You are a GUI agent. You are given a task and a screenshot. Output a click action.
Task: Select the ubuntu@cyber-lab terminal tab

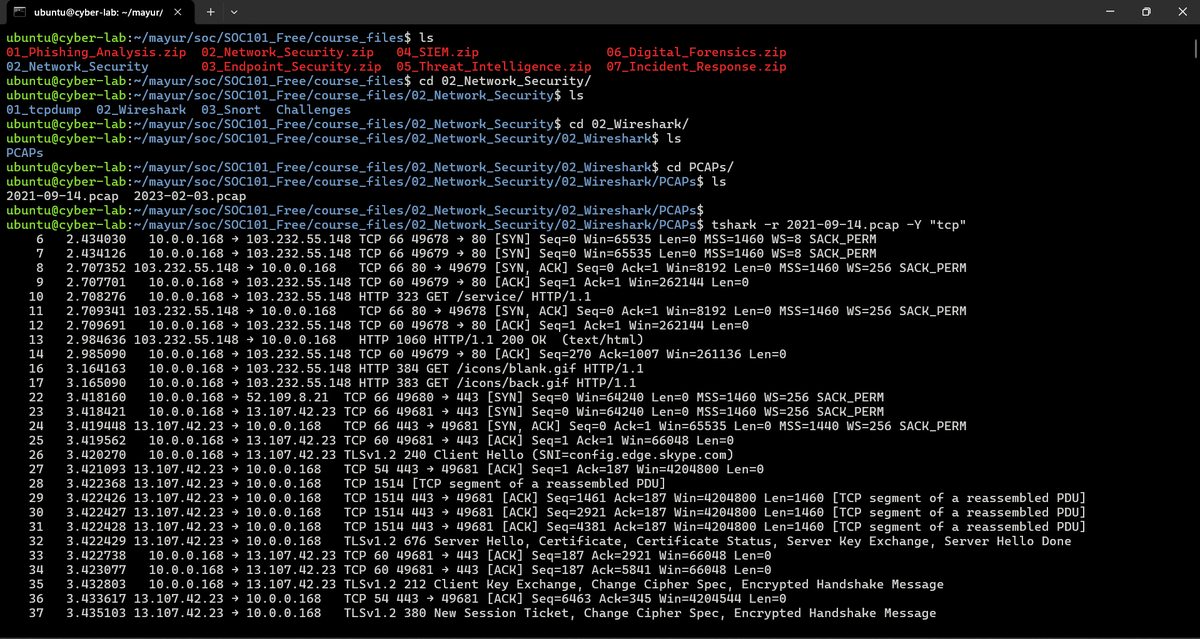tap(96, 13)
